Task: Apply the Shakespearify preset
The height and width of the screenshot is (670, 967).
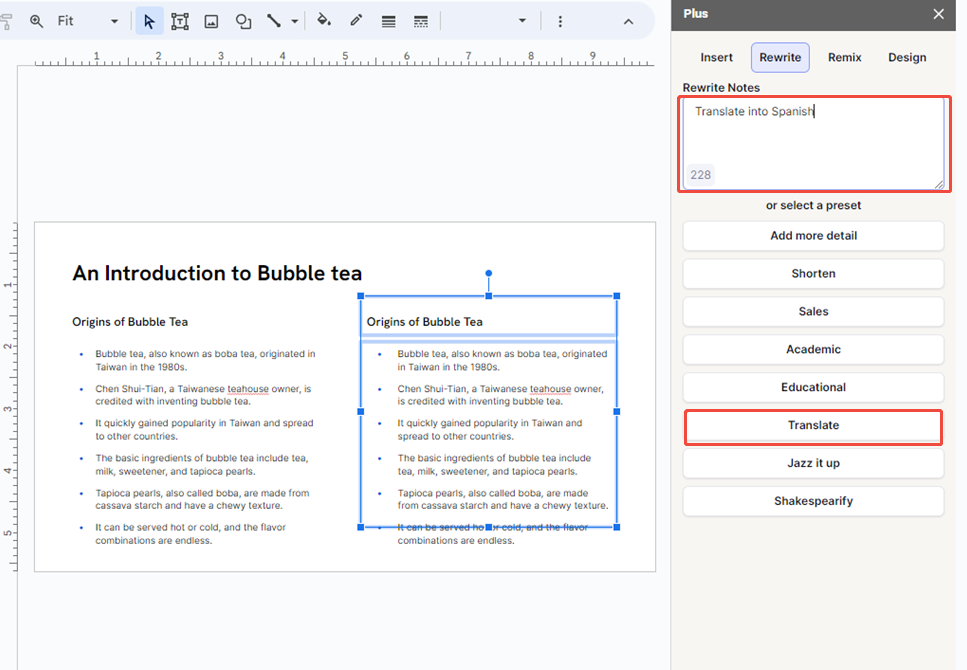Action: pyautogui.click(x=813, y=501)
